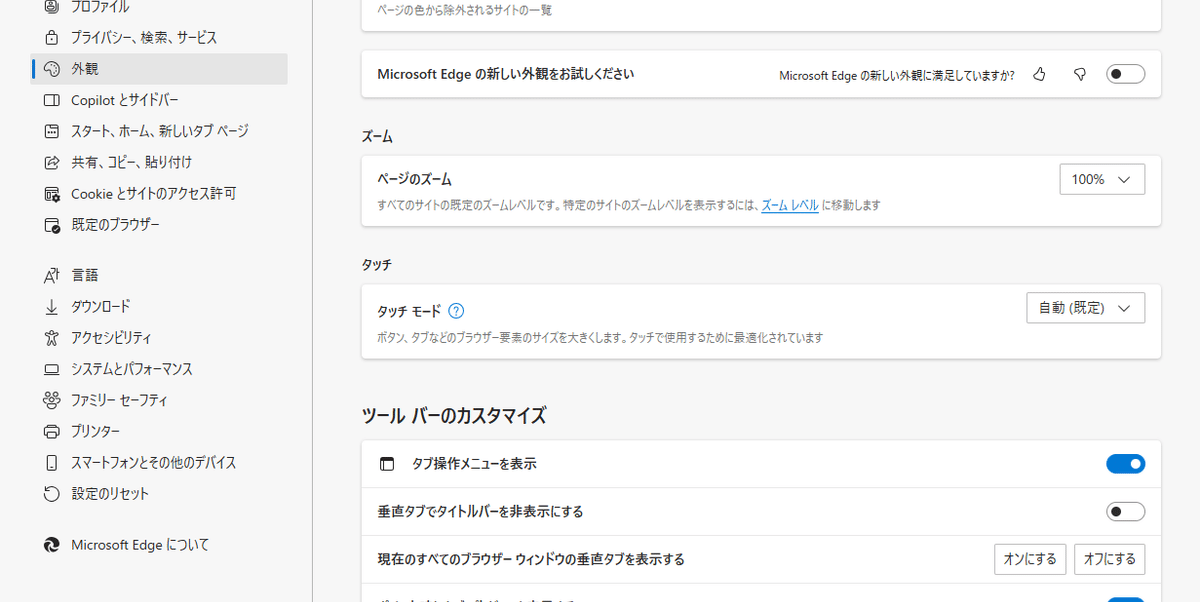Select the Cookie とサイトのアクセス許可 icon

click(x=53, y=193)
